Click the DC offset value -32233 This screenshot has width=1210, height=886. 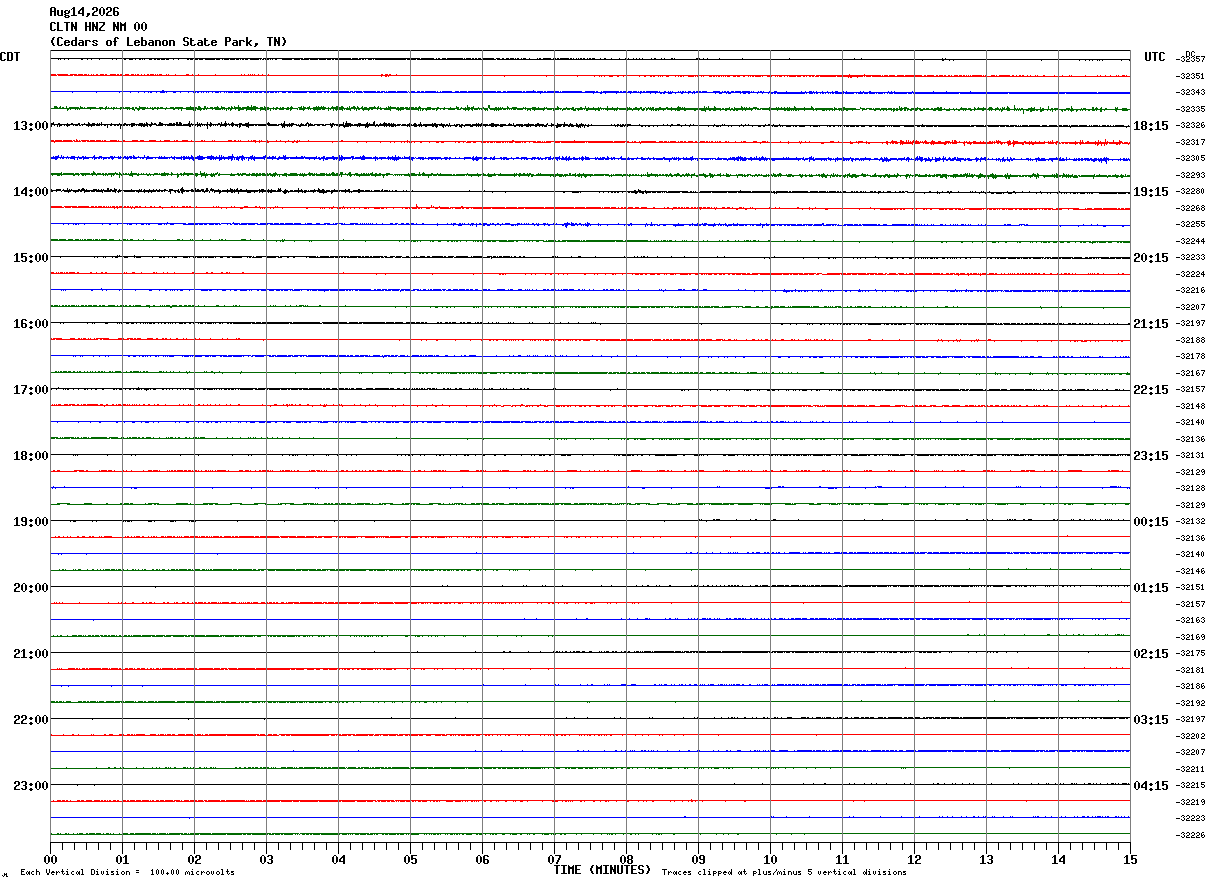(1190, 257)
